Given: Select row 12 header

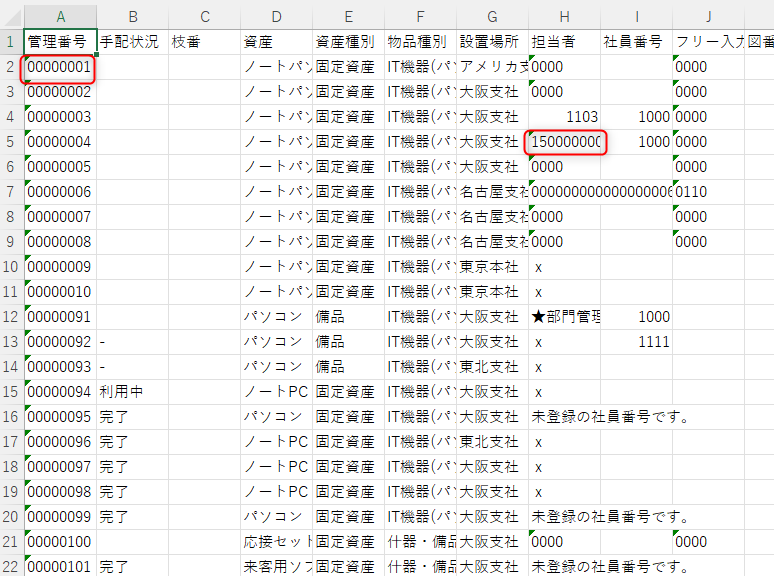Looking at the screenshot, I should 11,317.
